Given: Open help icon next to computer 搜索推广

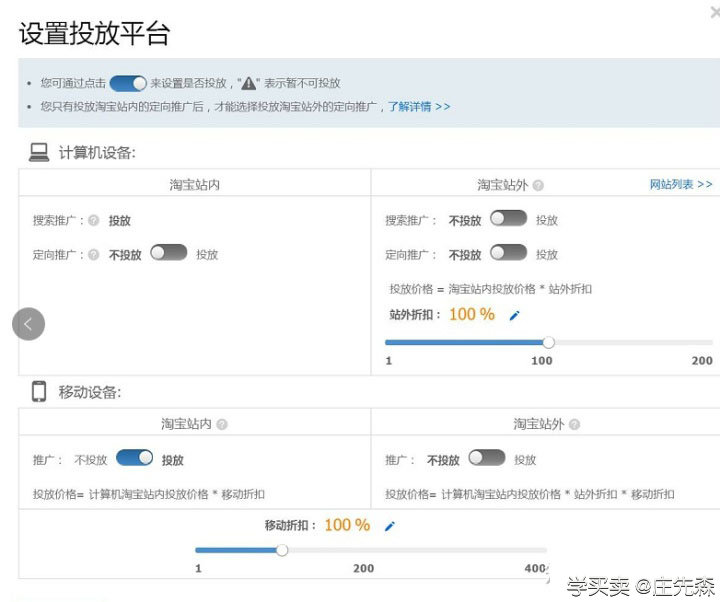Looking at the screenshot, I should pos(94,220).
